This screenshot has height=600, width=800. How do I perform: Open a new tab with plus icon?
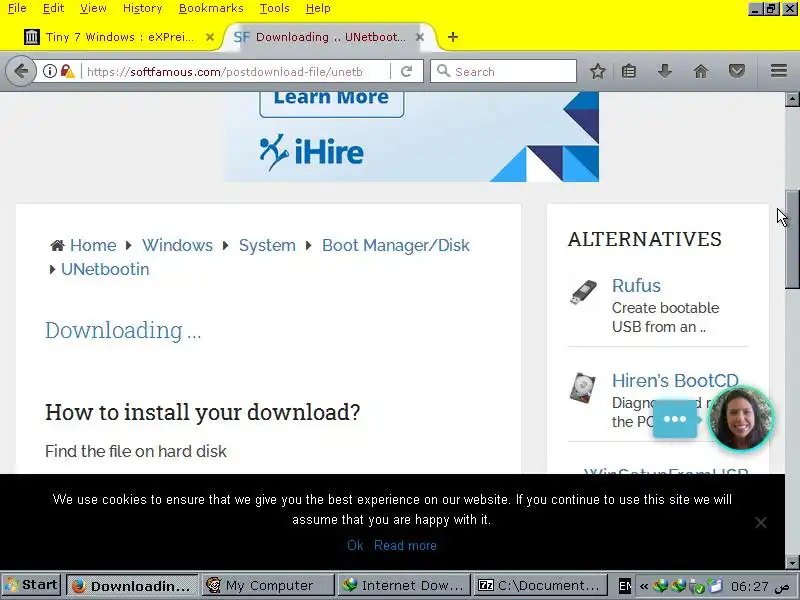(453, 37)
